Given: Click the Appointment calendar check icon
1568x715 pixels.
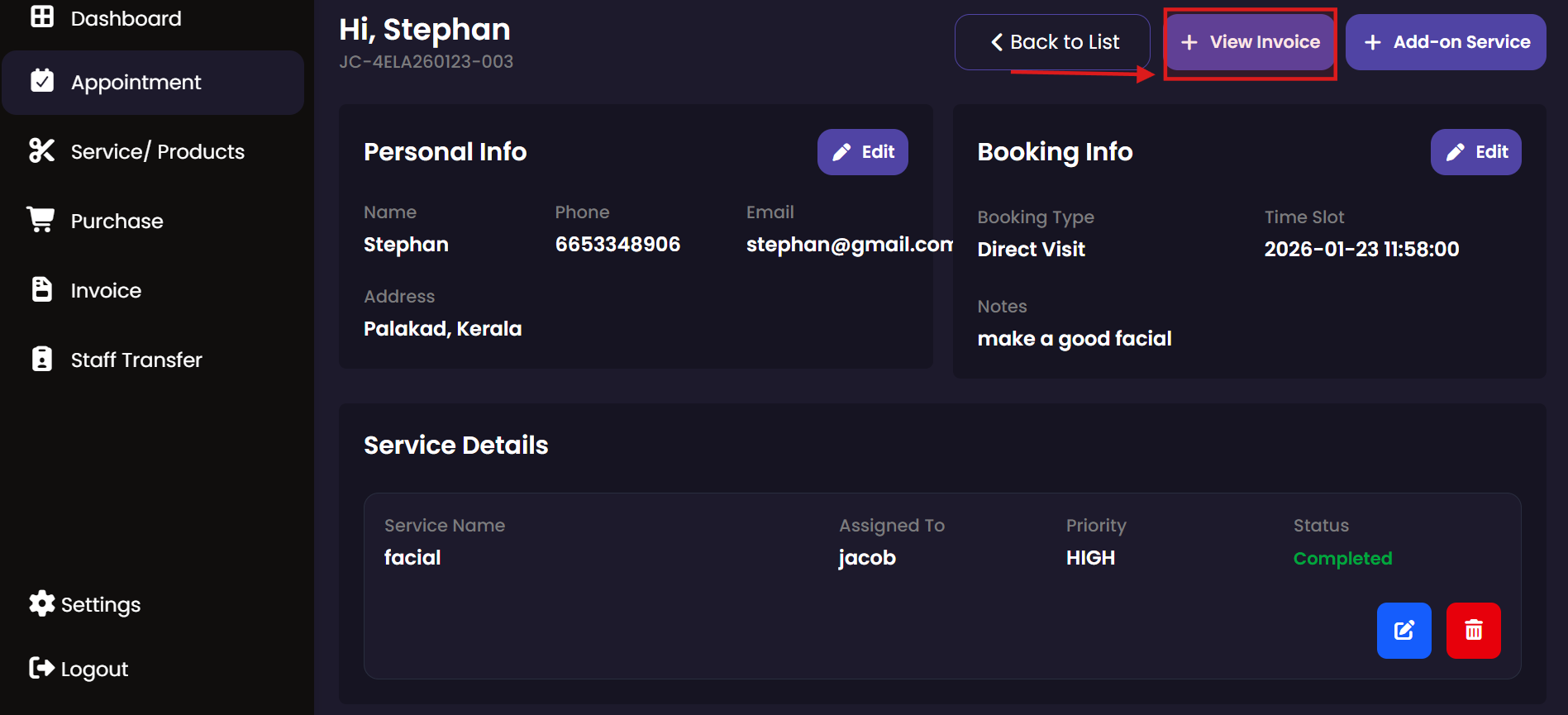Looking at the screenshot, I should 42,81.
